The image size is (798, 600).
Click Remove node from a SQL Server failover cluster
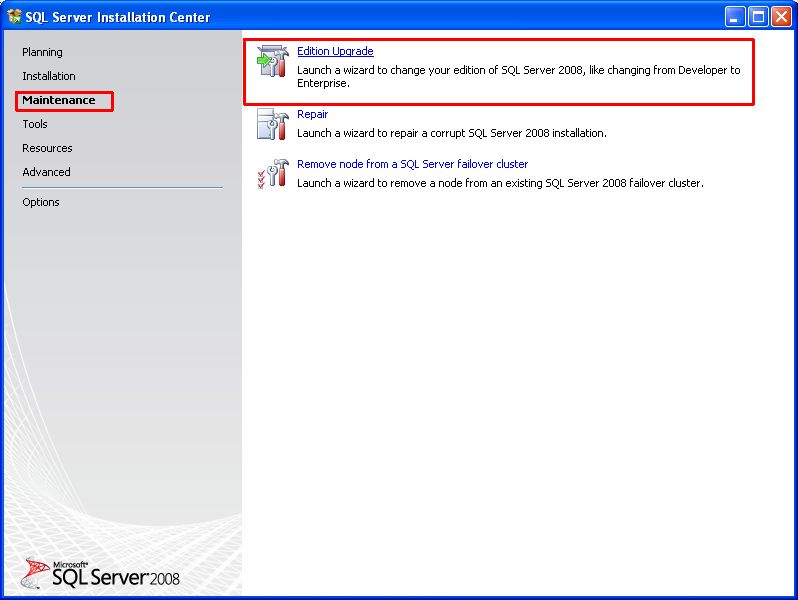click(x=413, y=164)
